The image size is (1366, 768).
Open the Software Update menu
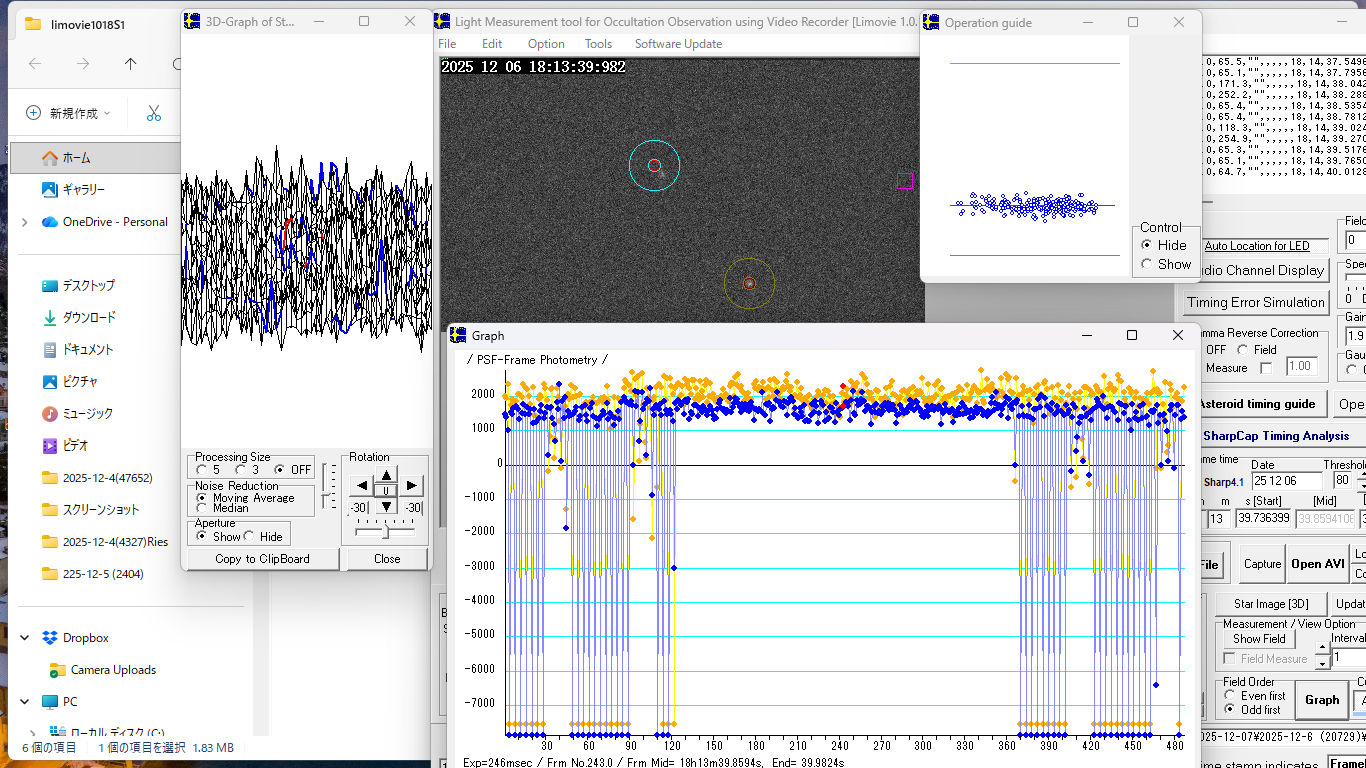[x=677, y=43]
